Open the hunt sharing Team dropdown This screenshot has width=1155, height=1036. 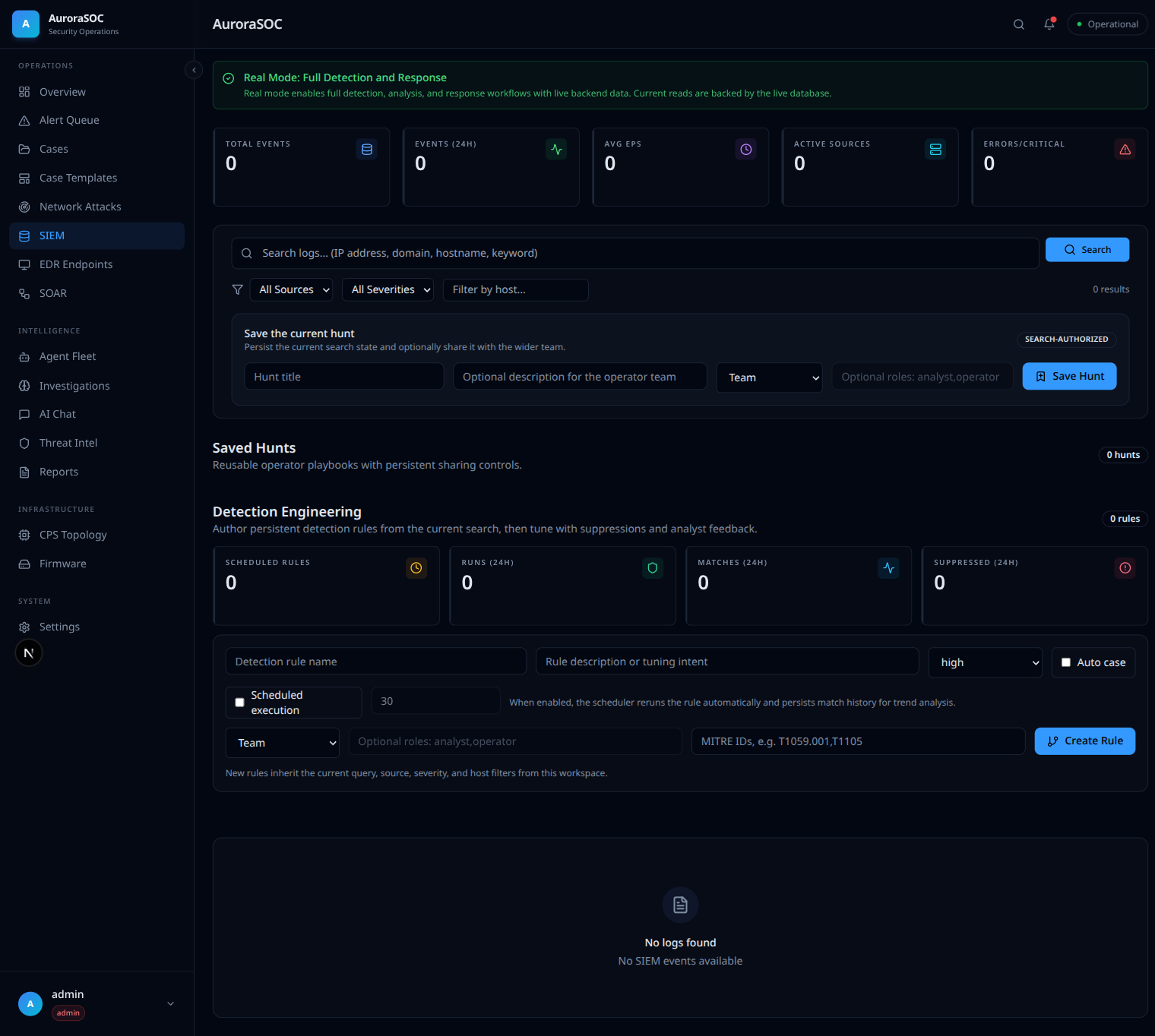pos(770,377)
